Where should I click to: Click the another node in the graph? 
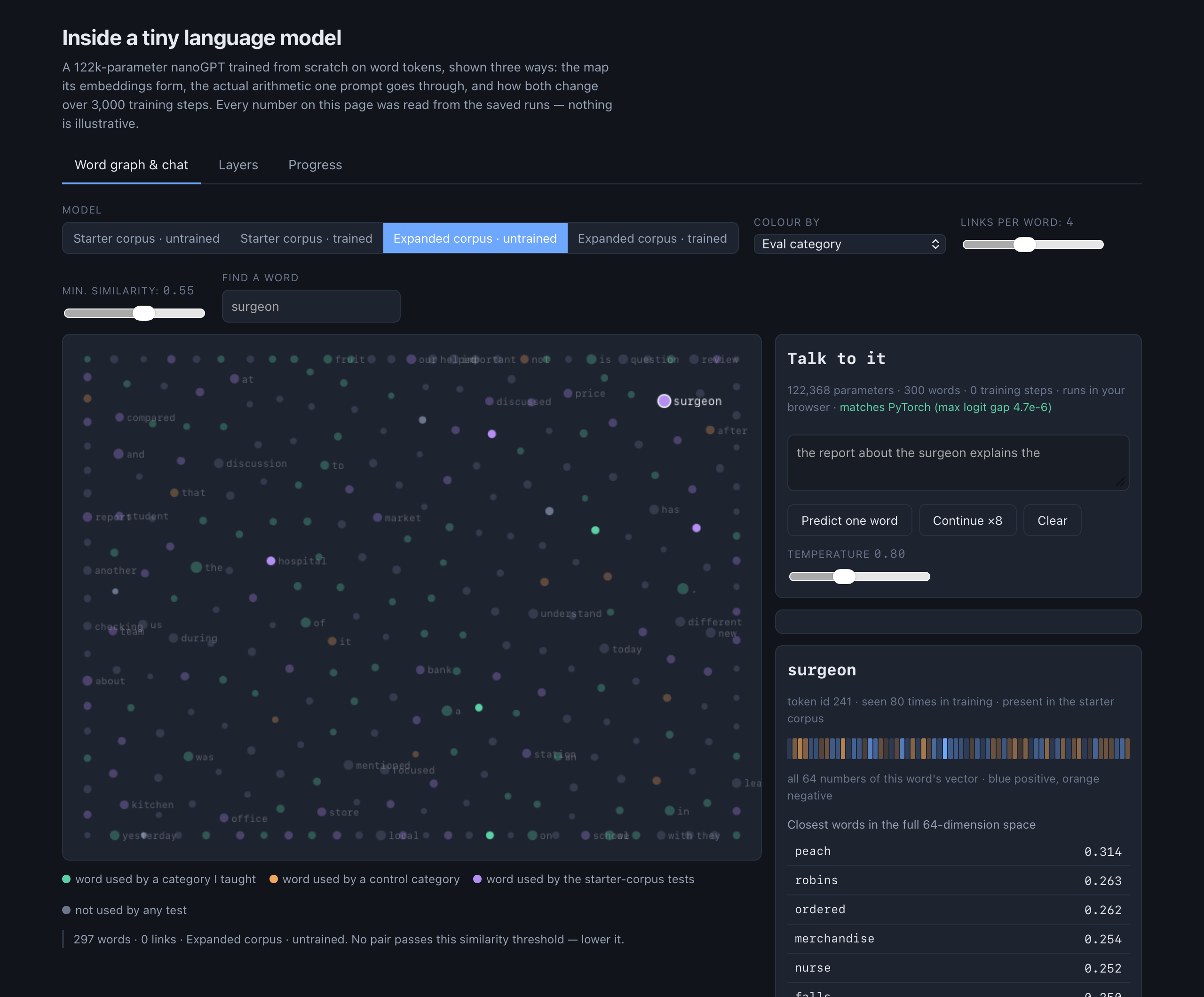87,570
